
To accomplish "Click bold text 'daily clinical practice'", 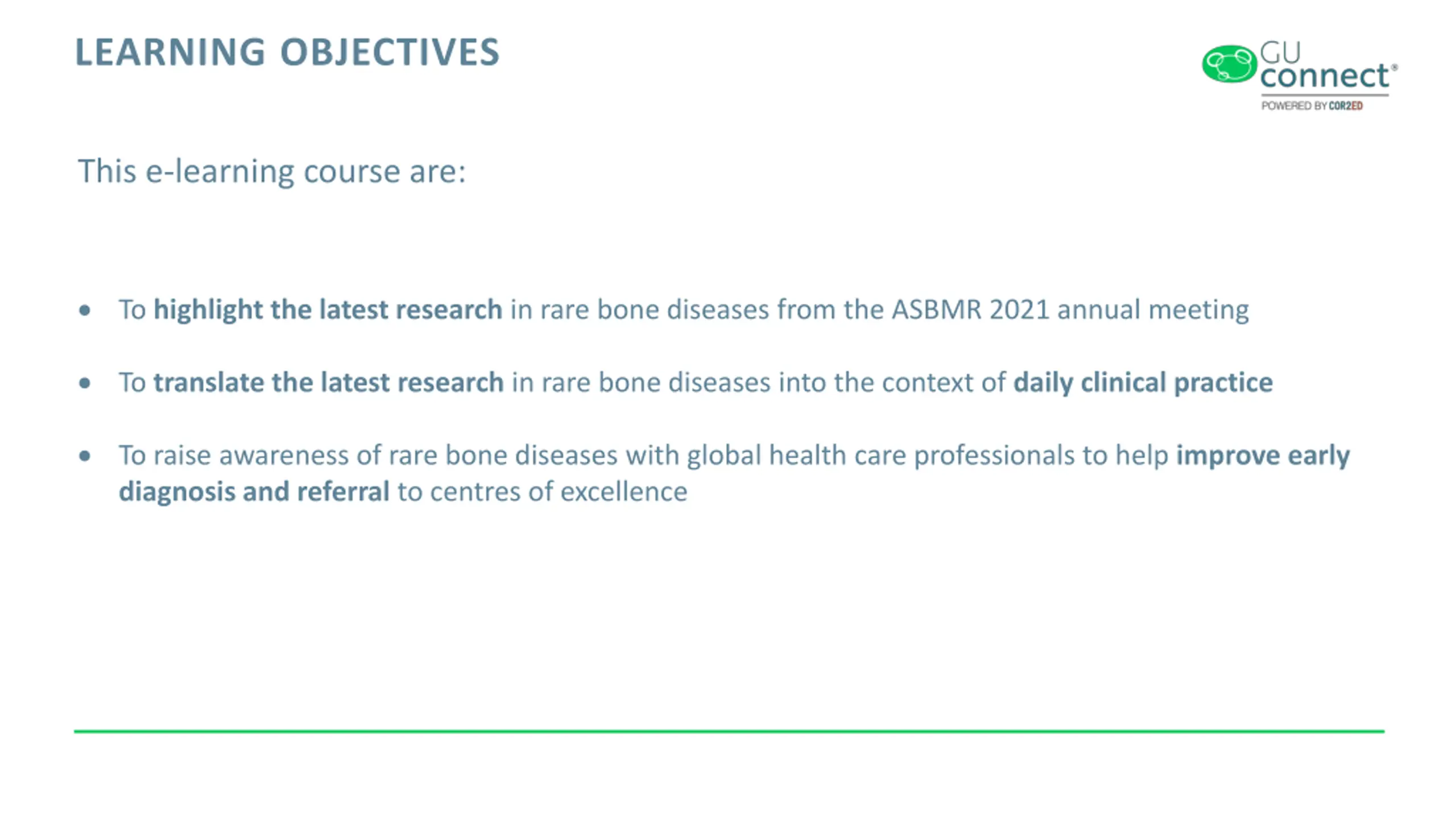I will [x=1143, y=382].
